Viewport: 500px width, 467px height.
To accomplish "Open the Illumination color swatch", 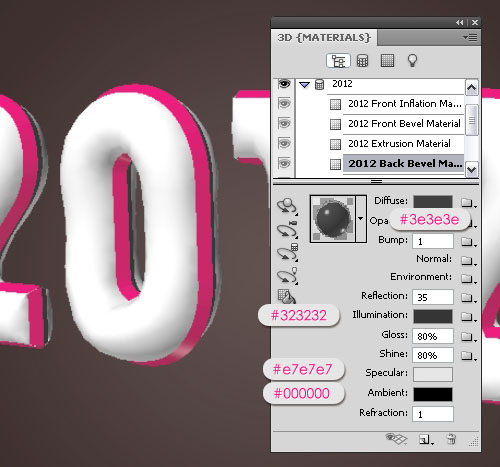I will coord(433,316).
